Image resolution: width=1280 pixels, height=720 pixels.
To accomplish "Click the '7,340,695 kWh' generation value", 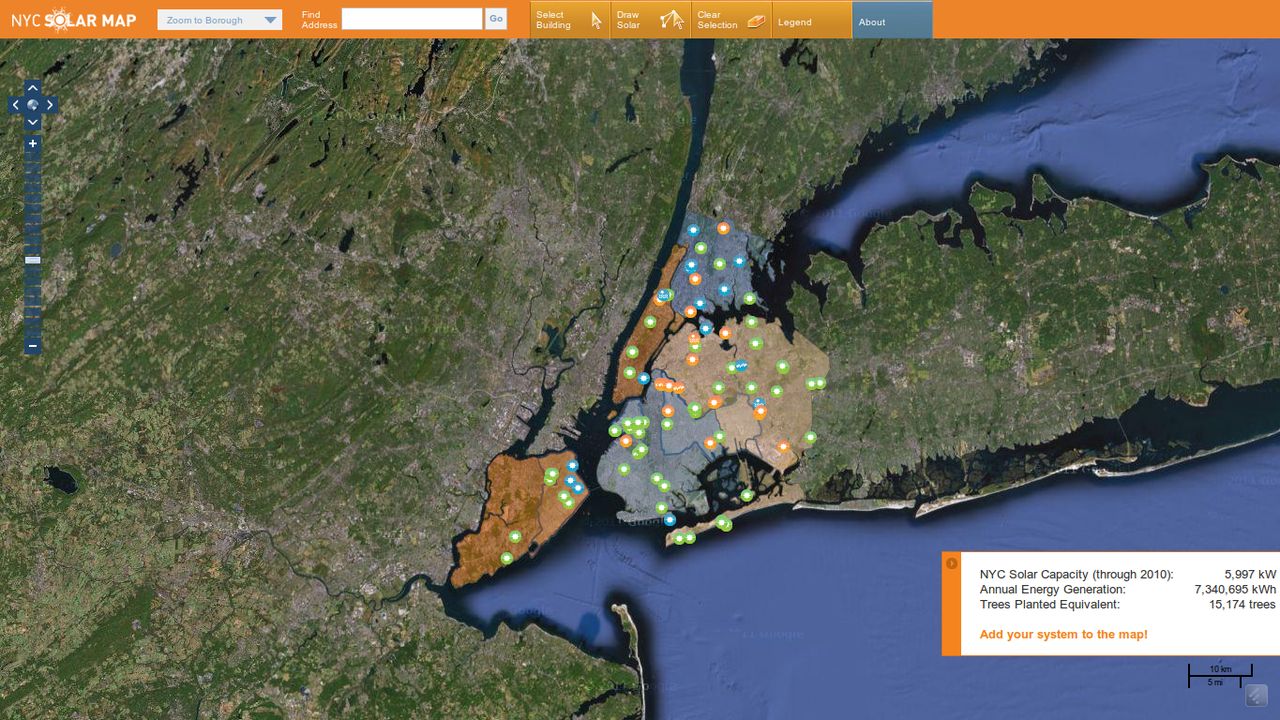I will 1235,589.
